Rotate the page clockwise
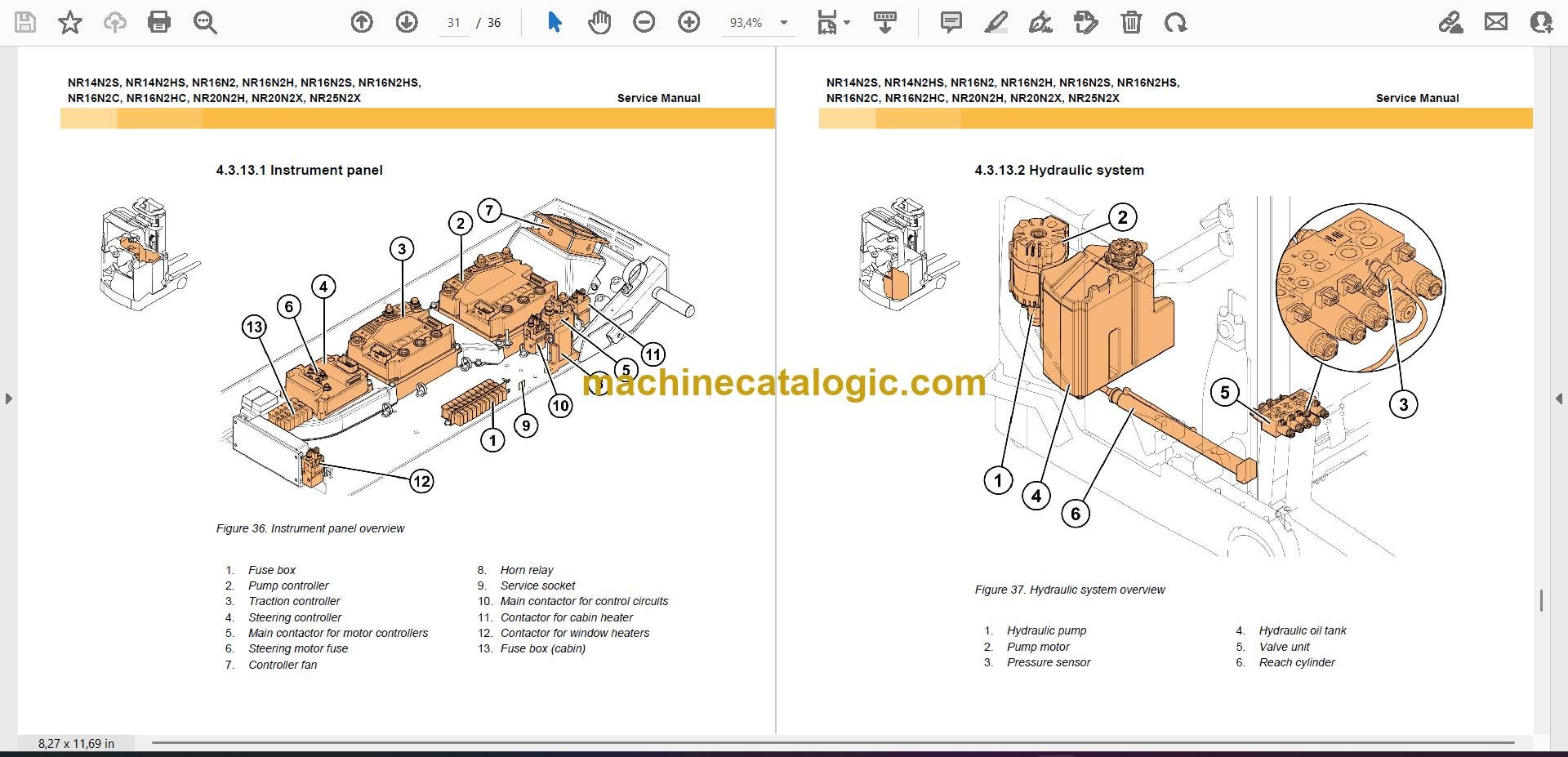This screenshot has width=1568, height=757. [x=1176, y=22]
